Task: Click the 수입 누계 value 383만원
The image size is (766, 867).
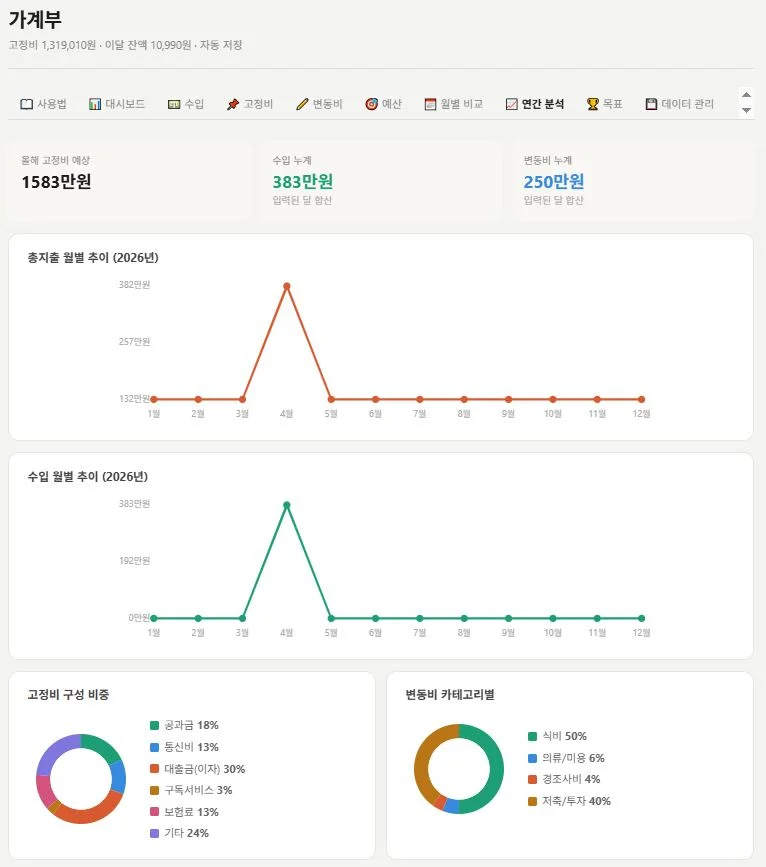Action: pos(303,181)
